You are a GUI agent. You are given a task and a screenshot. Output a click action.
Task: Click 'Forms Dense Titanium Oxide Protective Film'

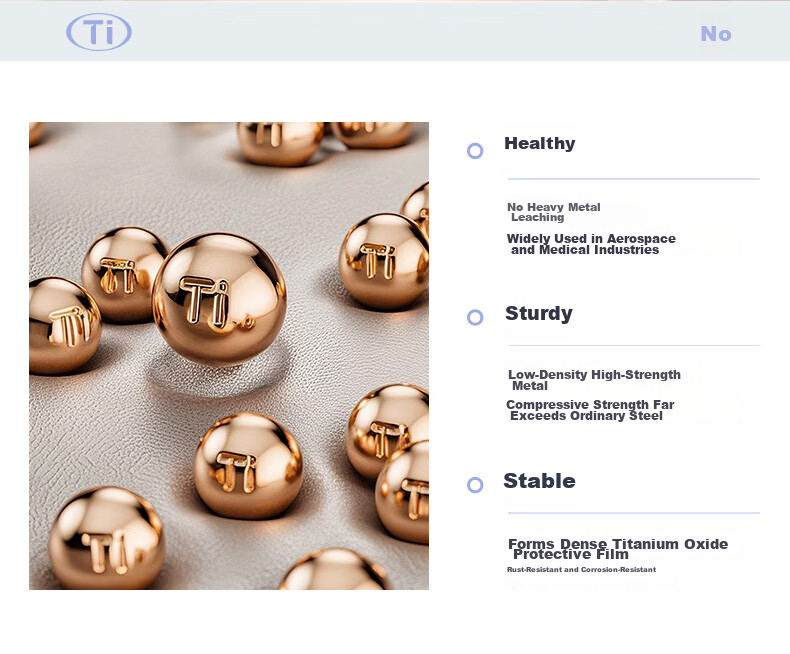(618, 549)
